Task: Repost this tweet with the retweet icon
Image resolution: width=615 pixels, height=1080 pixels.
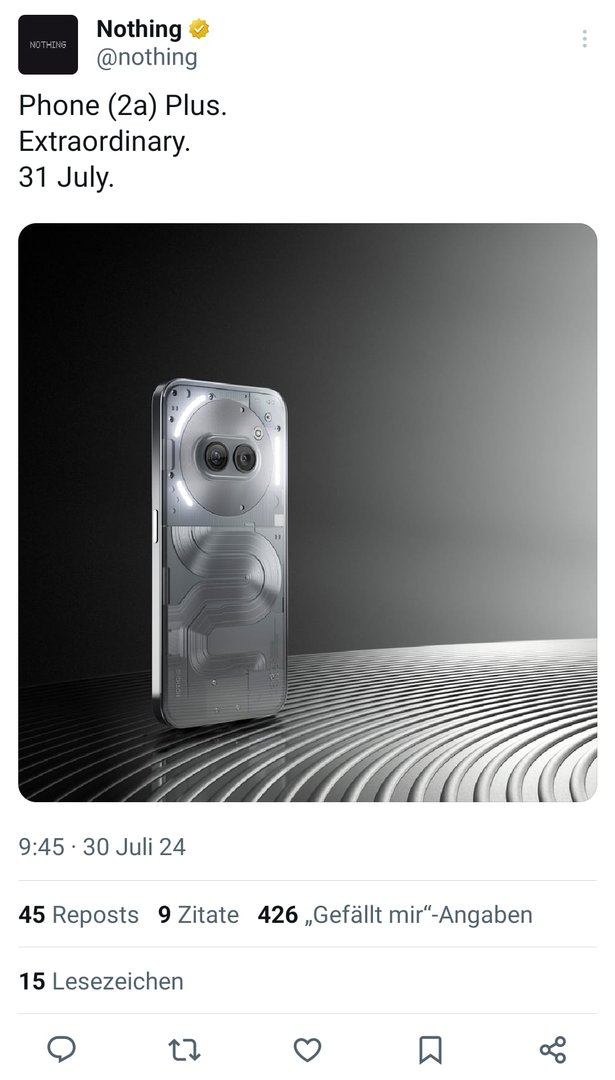Action: click(x=184, y=1050)
